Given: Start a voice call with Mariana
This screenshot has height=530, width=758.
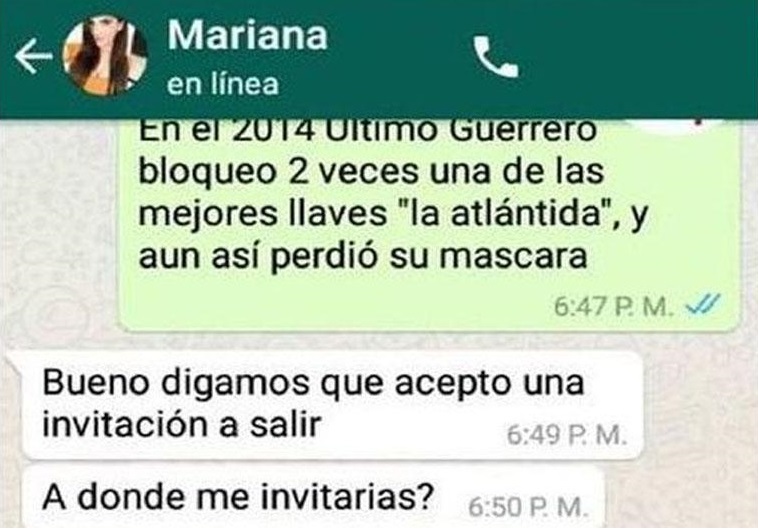Looking at the screenshot, I should (496, 57).
